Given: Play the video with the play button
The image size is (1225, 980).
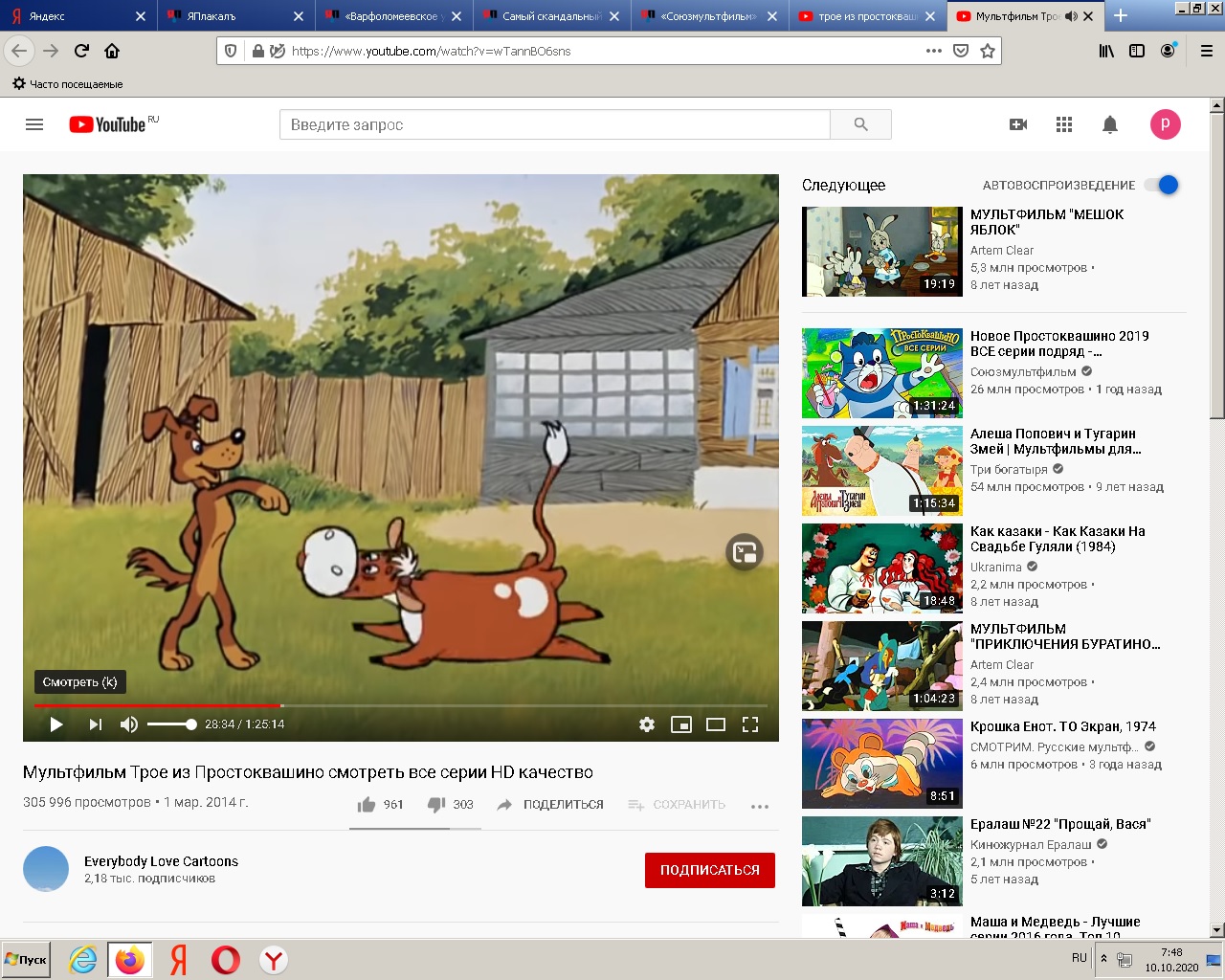Looking at the screenshot, I should (x=56, y=724).
